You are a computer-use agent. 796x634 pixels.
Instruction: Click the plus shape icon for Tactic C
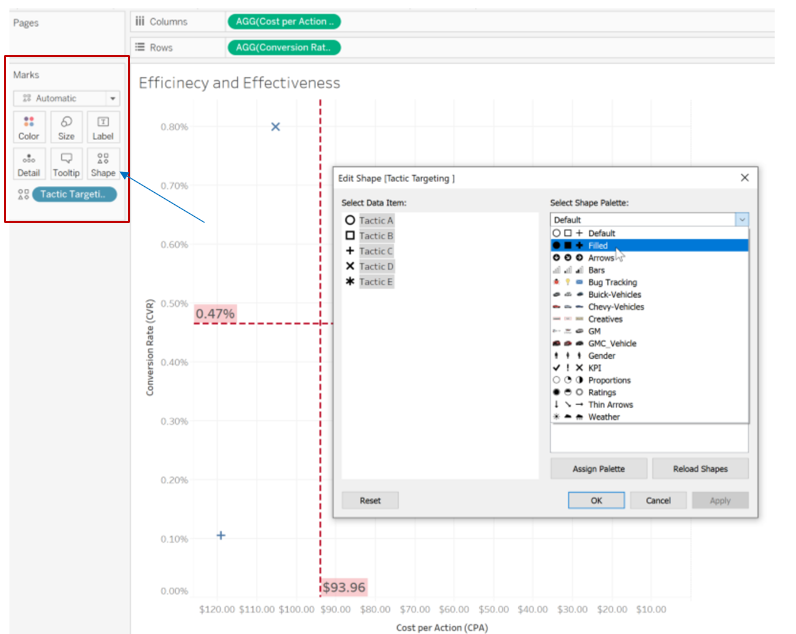pos(350,250)
